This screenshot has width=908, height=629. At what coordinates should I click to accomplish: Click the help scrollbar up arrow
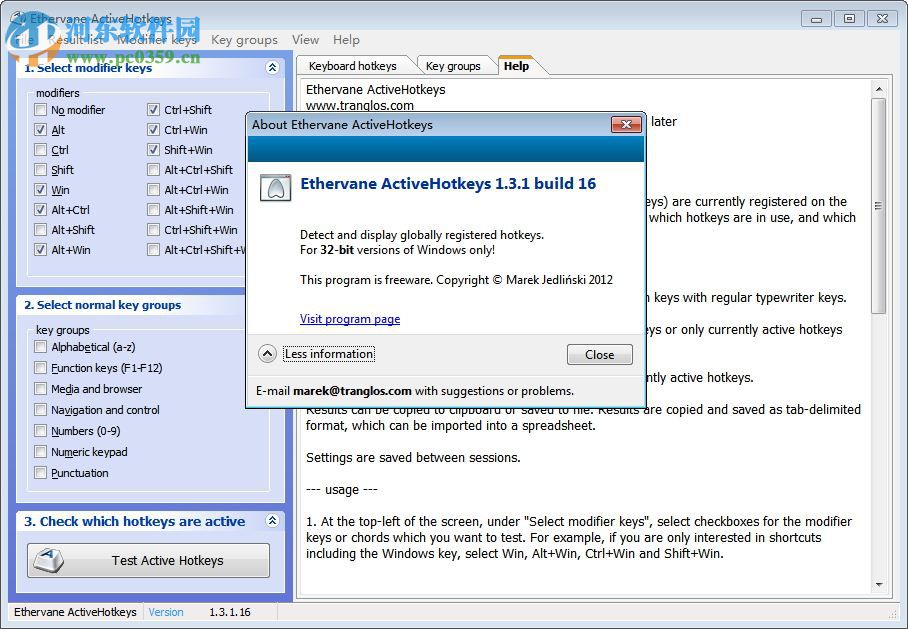click(x=879, y=89)
